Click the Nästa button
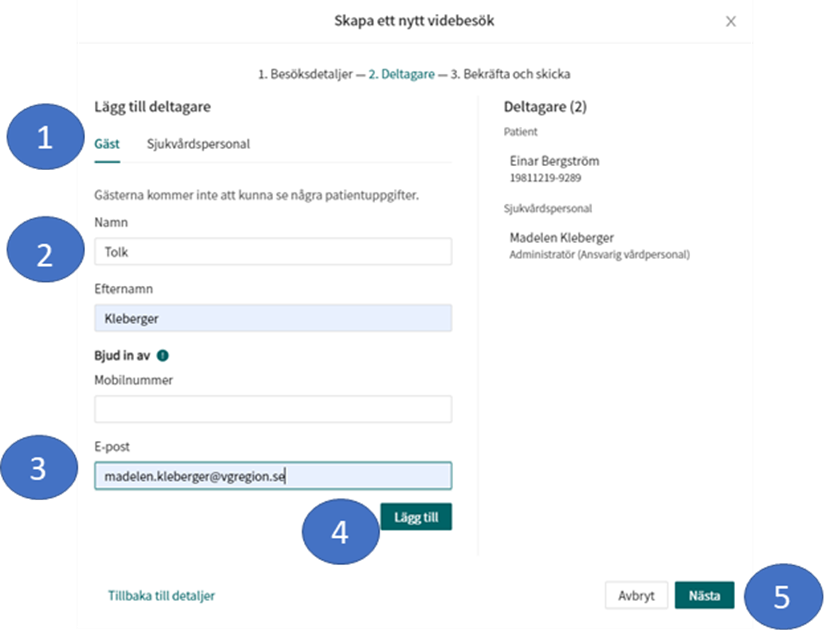826x631 pixels. coord(705,595)
